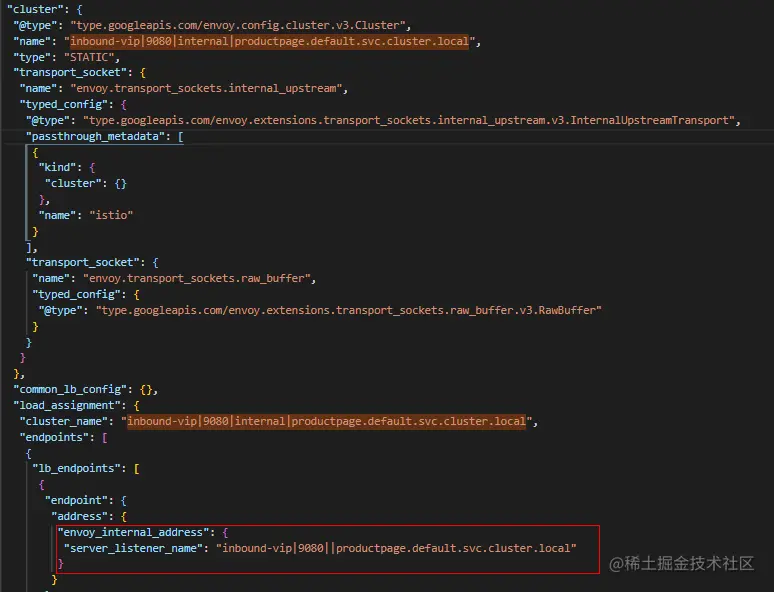The width and height of the screenshot is (774, 592).
Task: Click the "endpoints" key
Action: pos(54,437)
